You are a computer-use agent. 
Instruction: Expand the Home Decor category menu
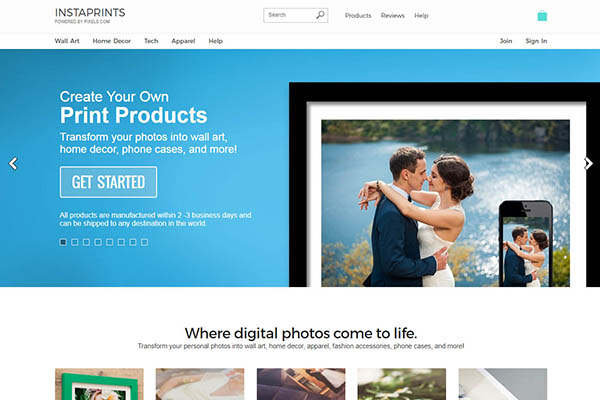(112, 41)
